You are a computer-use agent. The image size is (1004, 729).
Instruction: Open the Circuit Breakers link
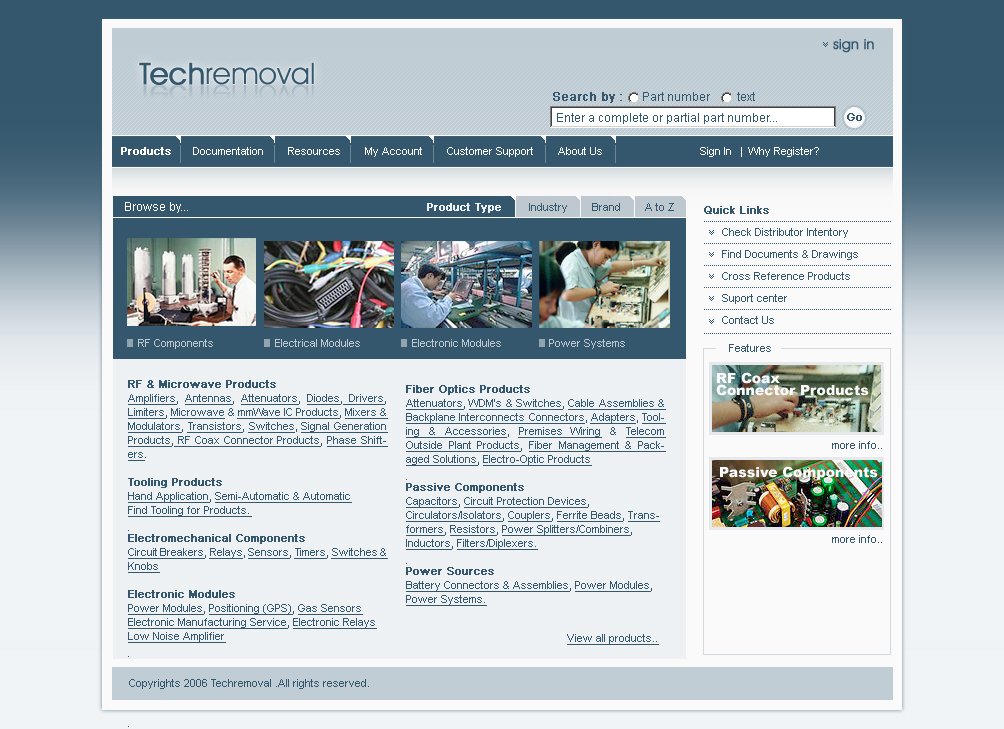tap(165, 552)
